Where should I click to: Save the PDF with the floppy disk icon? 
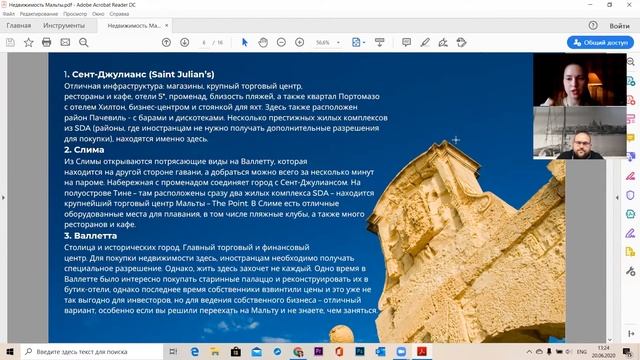pos(10,42)
